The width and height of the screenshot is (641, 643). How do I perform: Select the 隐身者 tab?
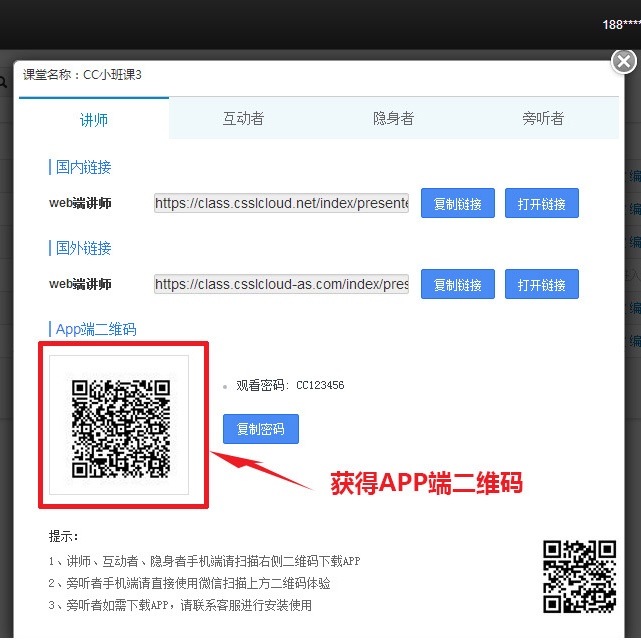pos(393,119)
